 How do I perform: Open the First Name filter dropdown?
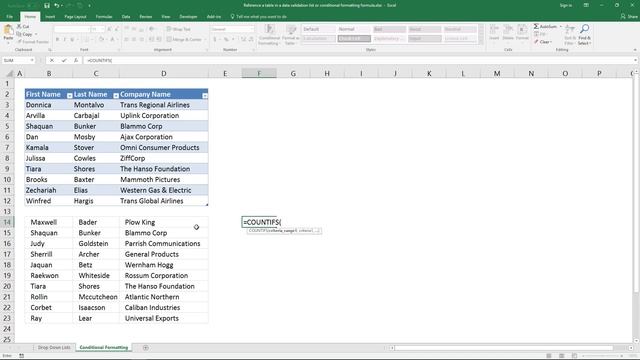(x=69, y=96)
